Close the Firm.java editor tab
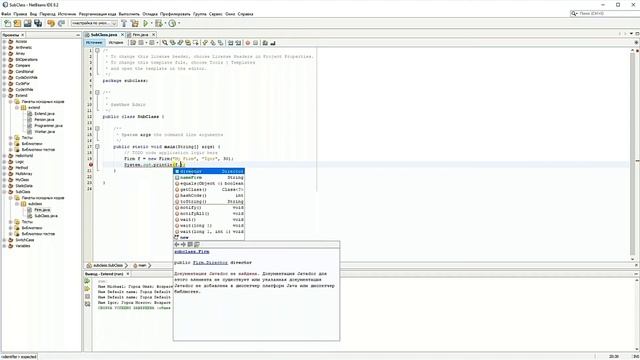 [153, 35]
